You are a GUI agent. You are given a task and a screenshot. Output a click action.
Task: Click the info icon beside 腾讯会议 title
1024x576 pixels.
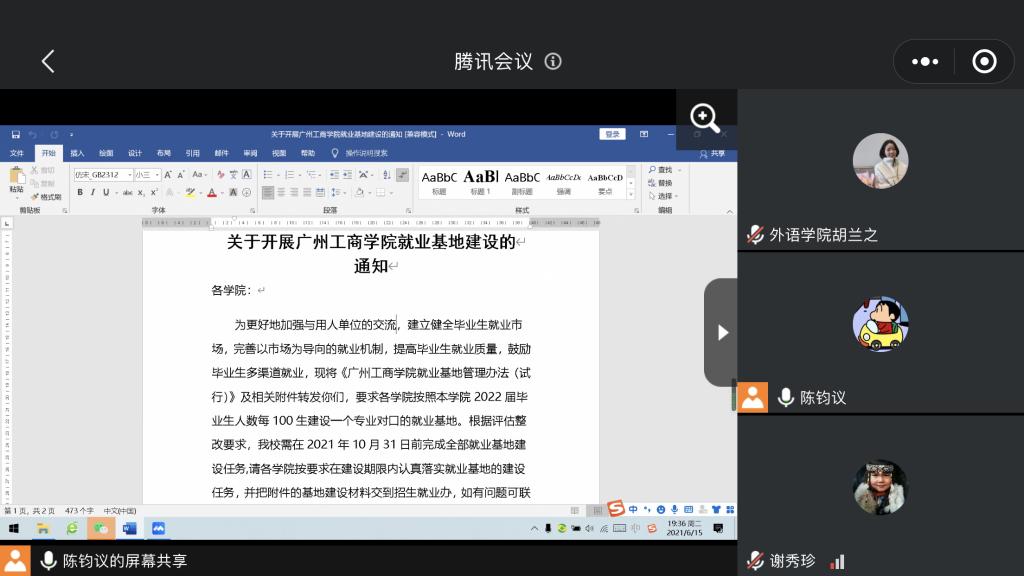(x=553, y=62)
